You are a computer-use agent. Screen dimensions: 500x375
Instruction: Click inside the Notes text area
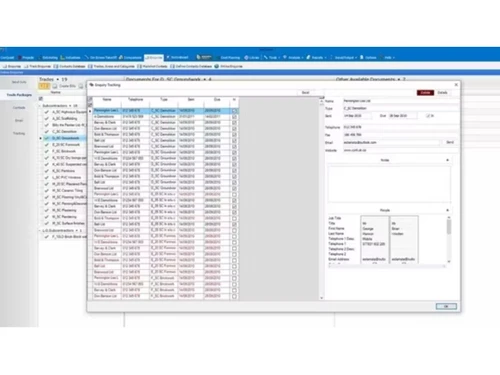coord(389,184)
